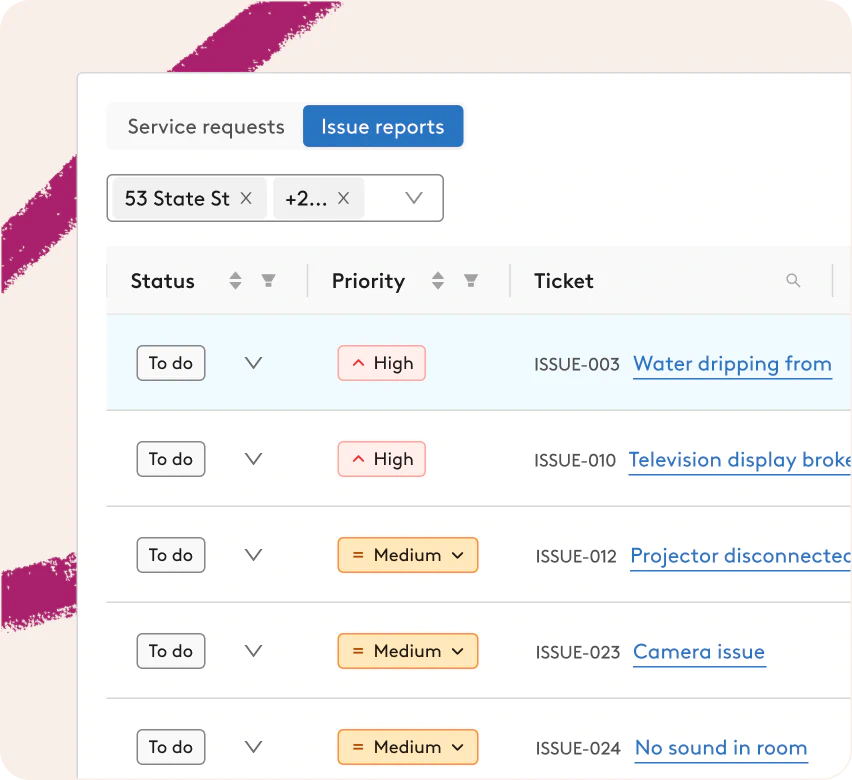852x780 pixels.
Task: Click the ISSUE-010 ticket ID
Action: tap(575, 460)
